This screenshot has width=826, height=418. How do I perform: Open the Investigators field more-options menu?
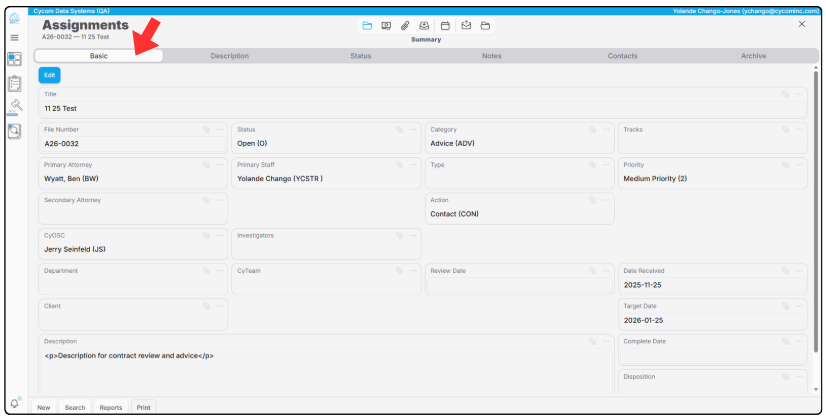click(413, 235)
